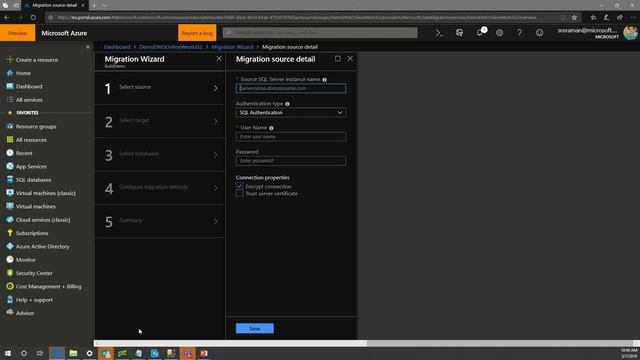Close the Migration source detail blade
Image resolution: width=640 pixels, height=360 pixels.
[x=350, y=59]
